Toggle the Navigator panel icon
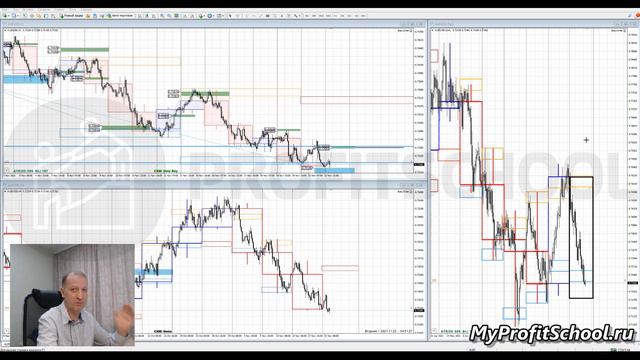 pos(39,16)
